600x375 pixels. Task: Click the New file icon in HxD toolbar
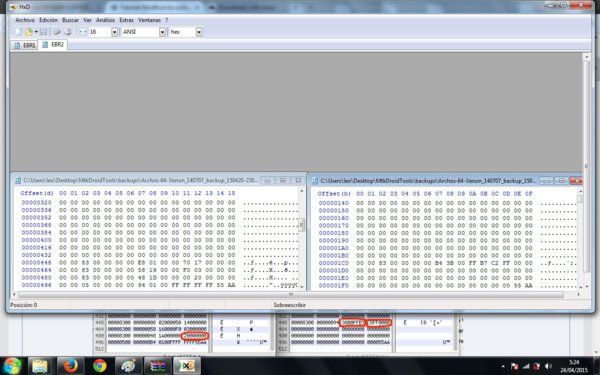[18, 32]
